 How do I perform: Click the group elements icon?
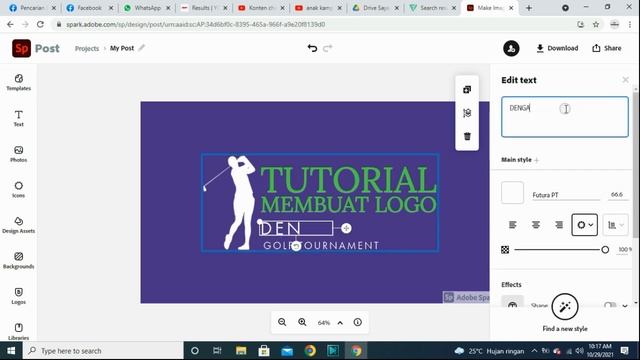467,113
